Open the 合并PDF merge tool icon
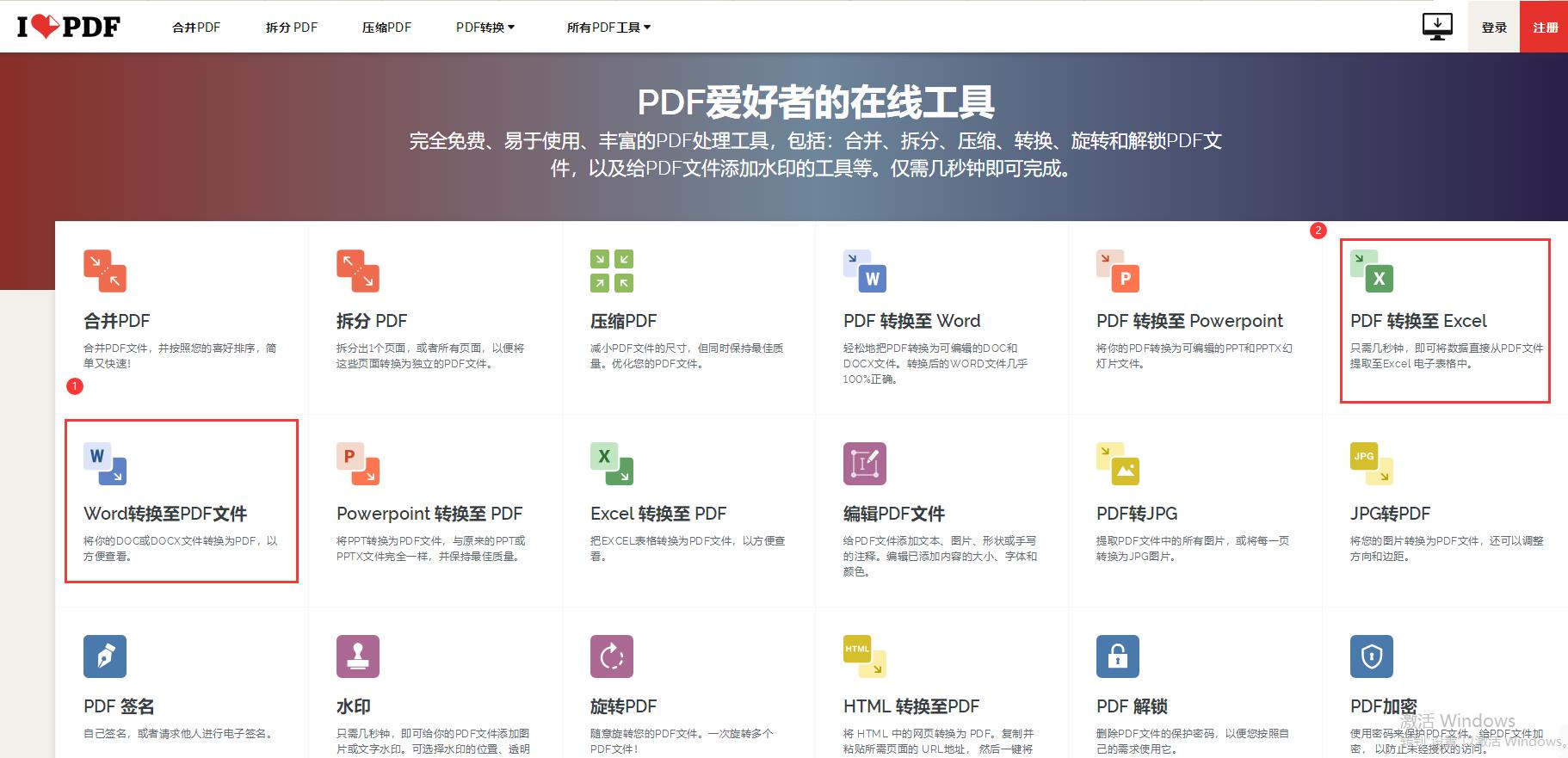Screen dimensions: 1568x758 [105, 271]
